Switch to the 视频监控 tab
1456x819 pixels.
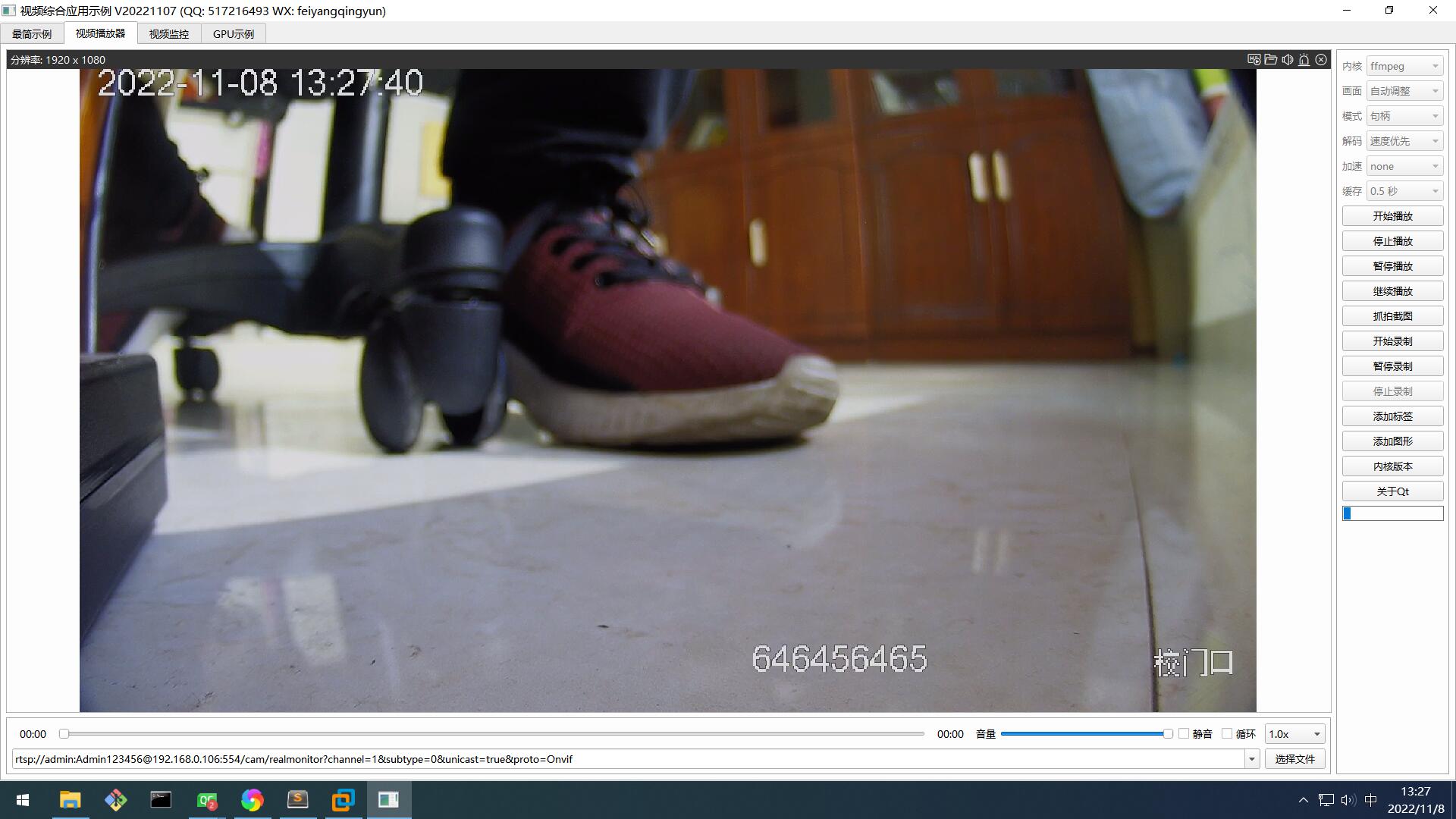pos(168,34)
